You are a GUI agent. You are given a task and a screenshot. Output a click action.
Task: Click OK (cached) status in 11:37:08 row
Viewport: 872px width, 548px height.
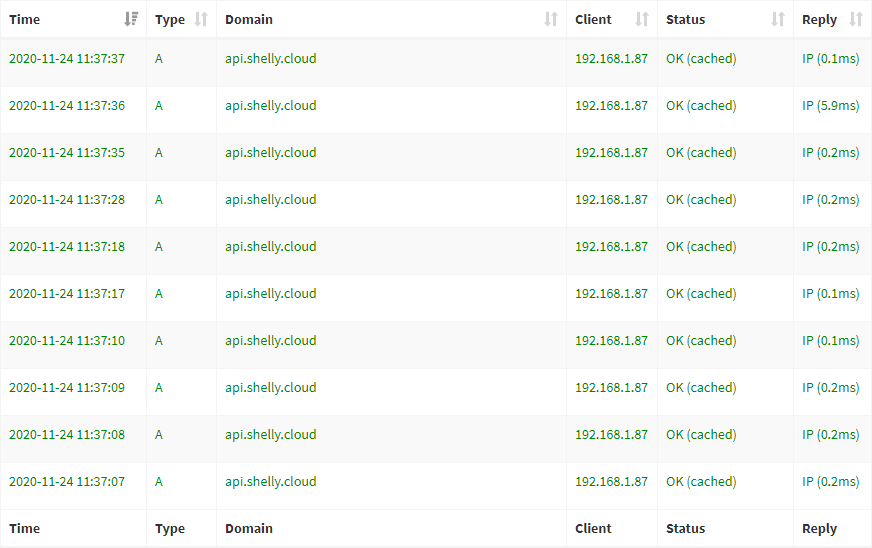pyautogui.click(x=701, y=435)
